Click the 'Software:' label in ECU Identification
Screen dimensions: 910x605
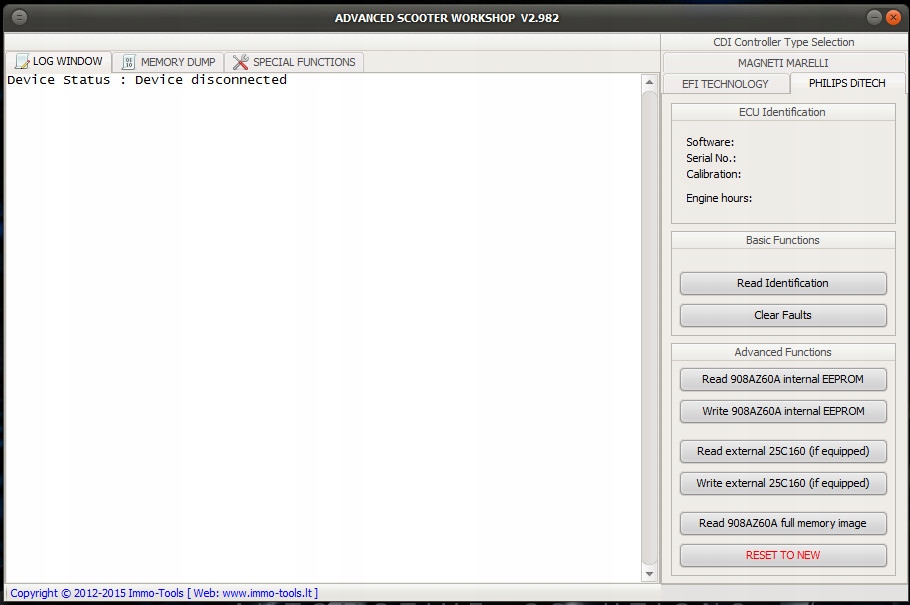pyautogui.click(x=710, y=142)
